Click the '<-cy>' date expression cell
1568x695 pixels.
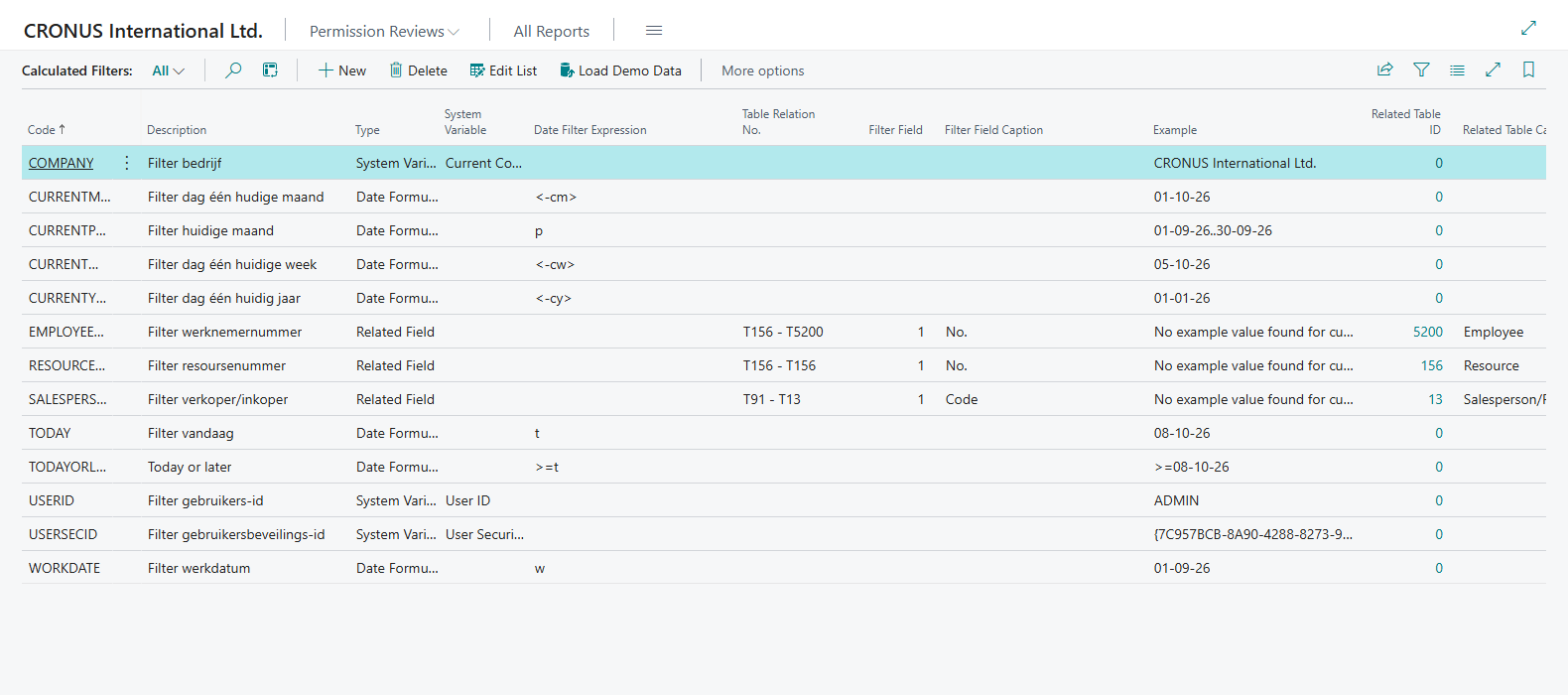tap(554, 298)
